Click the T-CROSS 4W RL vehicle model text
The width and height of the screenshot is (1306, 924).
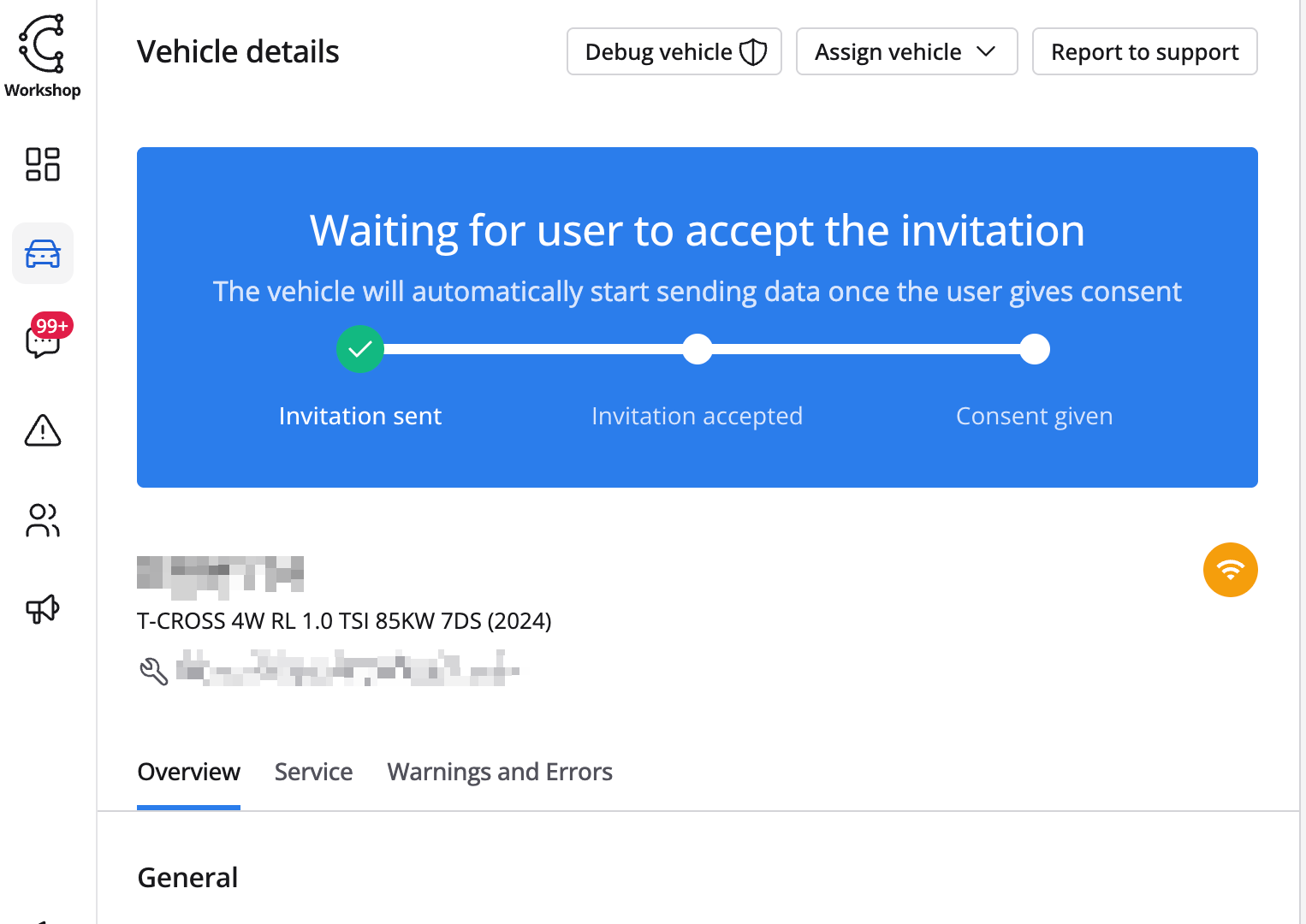(x=344, y=621)
